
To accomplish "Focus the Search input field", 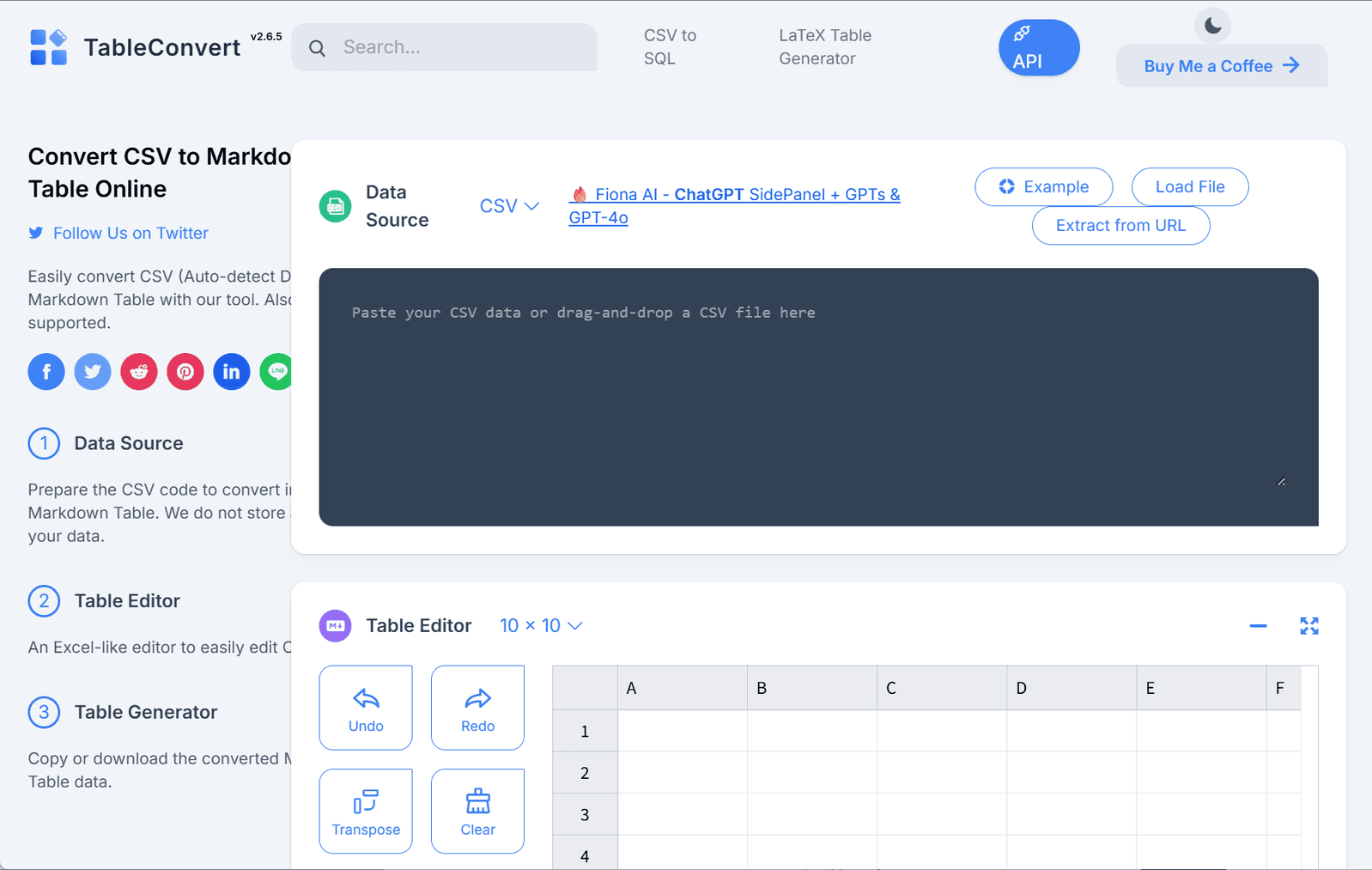I will (444, 47).
